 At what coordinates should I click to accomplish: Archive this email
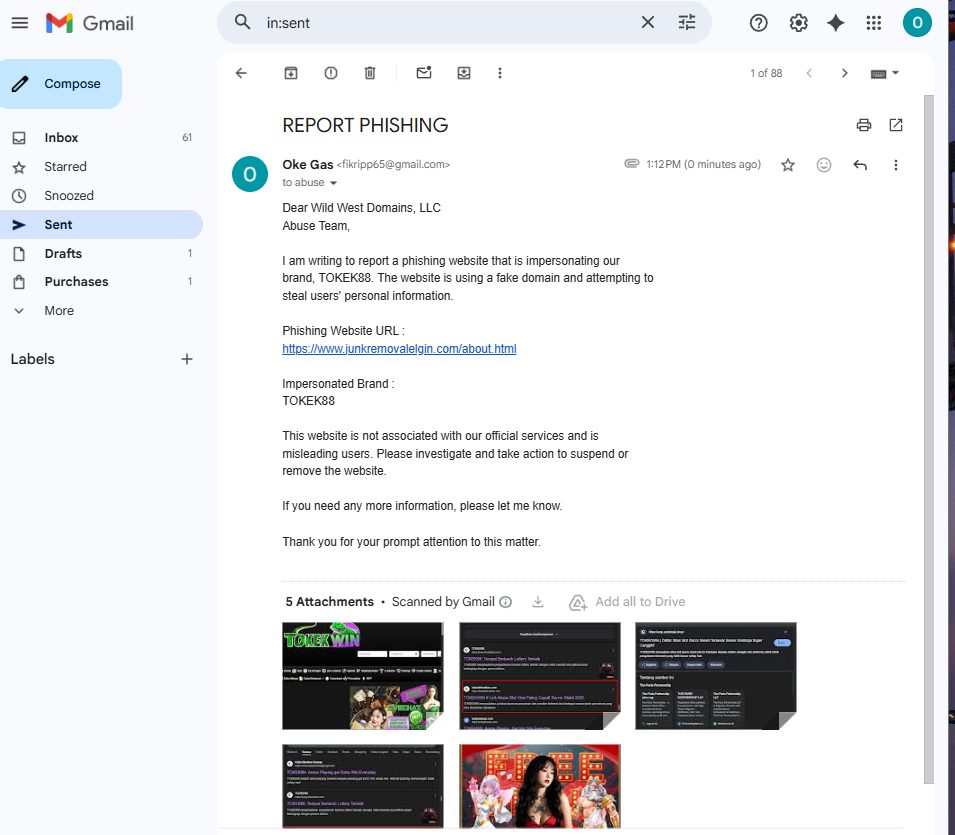(x=291, y=73)
